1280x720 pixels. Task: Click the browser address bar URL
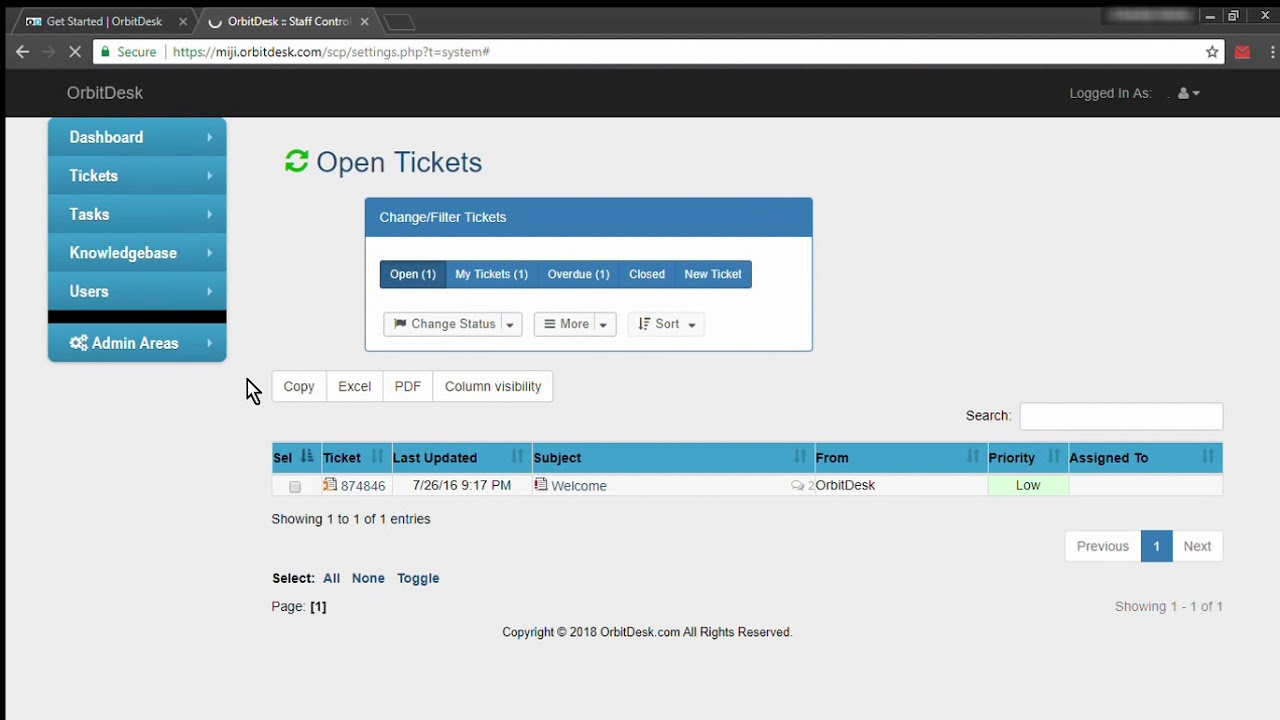331,52
